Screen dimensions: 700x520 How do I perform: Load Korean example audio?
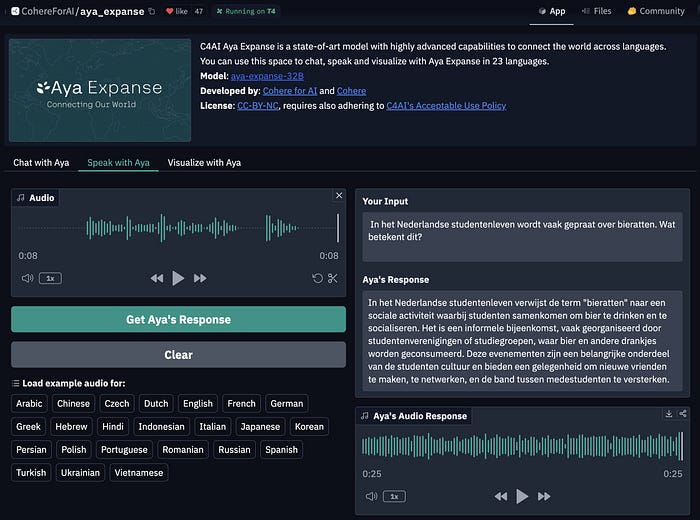click(309, 426)
